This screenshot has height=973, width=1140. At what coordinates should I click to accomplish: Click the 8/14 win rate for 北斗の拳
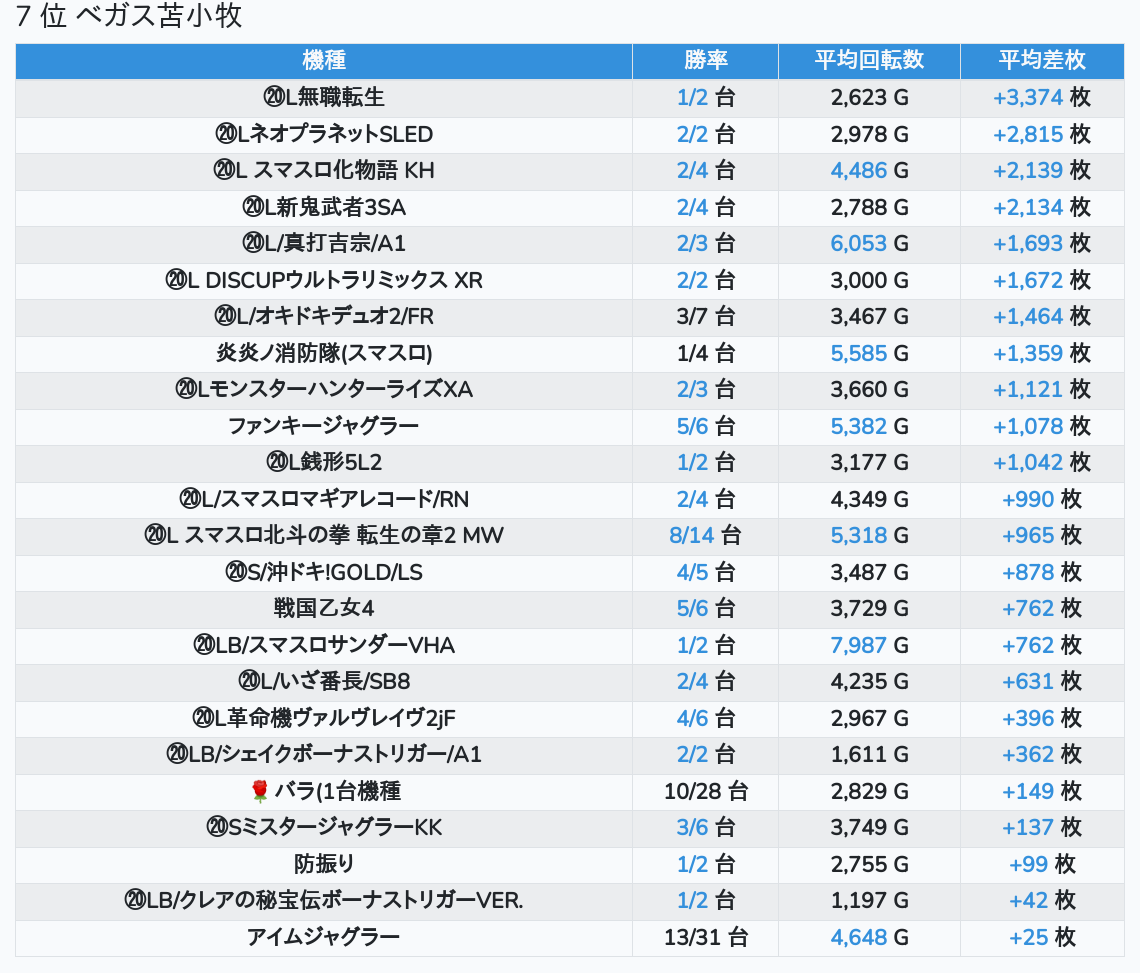(692, 536)
